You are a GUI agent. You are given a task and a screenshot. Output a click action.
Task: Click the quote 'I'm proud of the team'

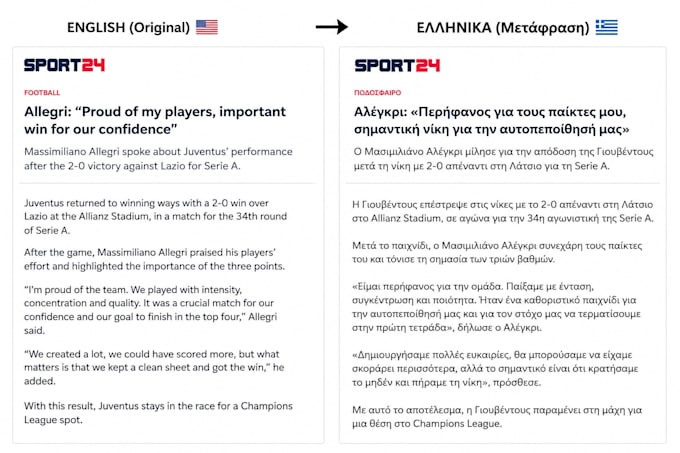click(x=150, y=310)
